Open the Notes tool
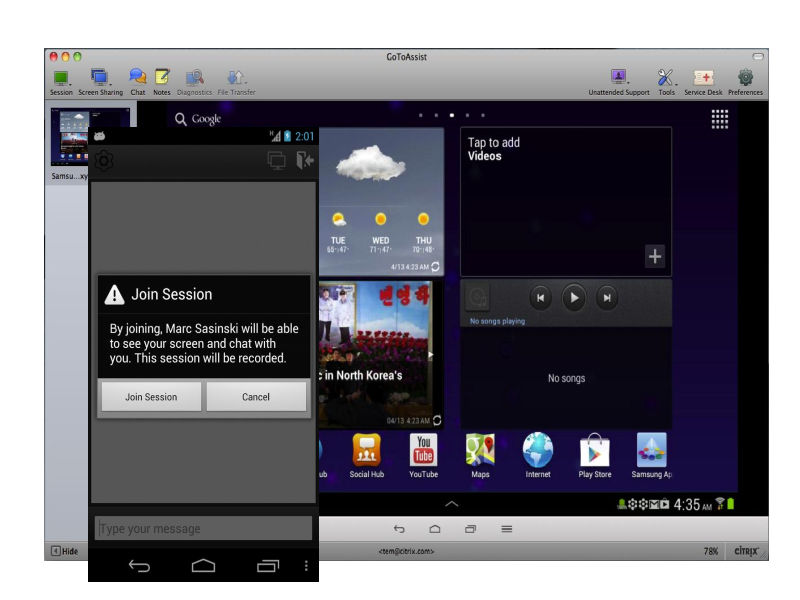This screenshot has width=800, height=600. 162,83
